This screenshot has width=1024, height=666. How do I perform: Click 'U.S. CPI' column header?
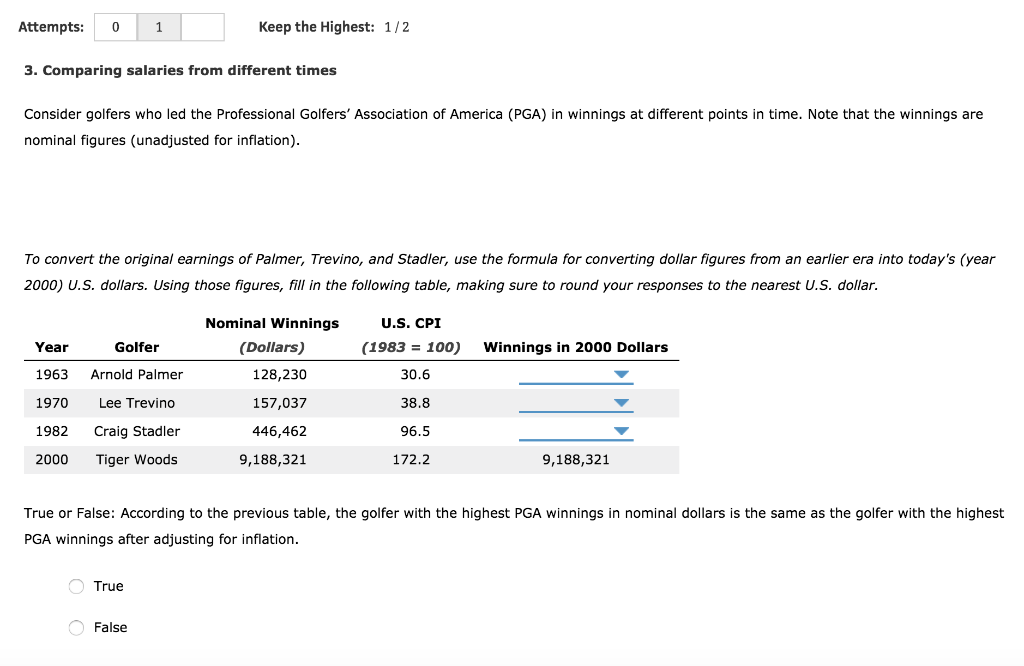click(x=411, y=323)
